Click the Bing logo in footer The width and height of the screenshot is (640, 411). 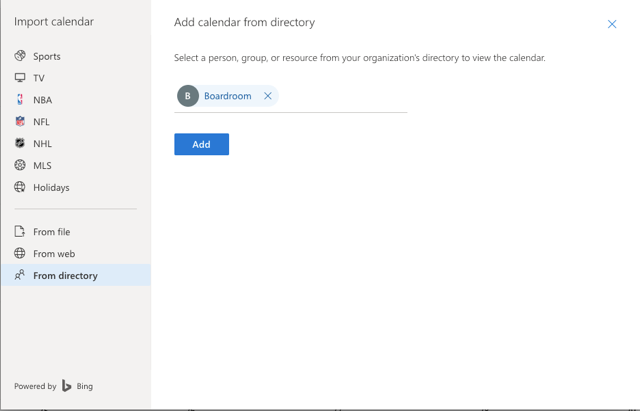tap(77, 386)
